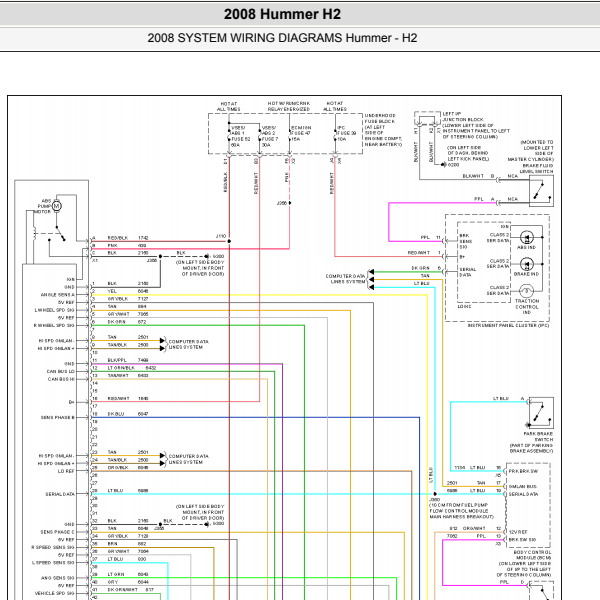This screenshot has height=600, width=600.
Task: Click the brake fluid level switch symbol
Action: [x=541, y=191]
